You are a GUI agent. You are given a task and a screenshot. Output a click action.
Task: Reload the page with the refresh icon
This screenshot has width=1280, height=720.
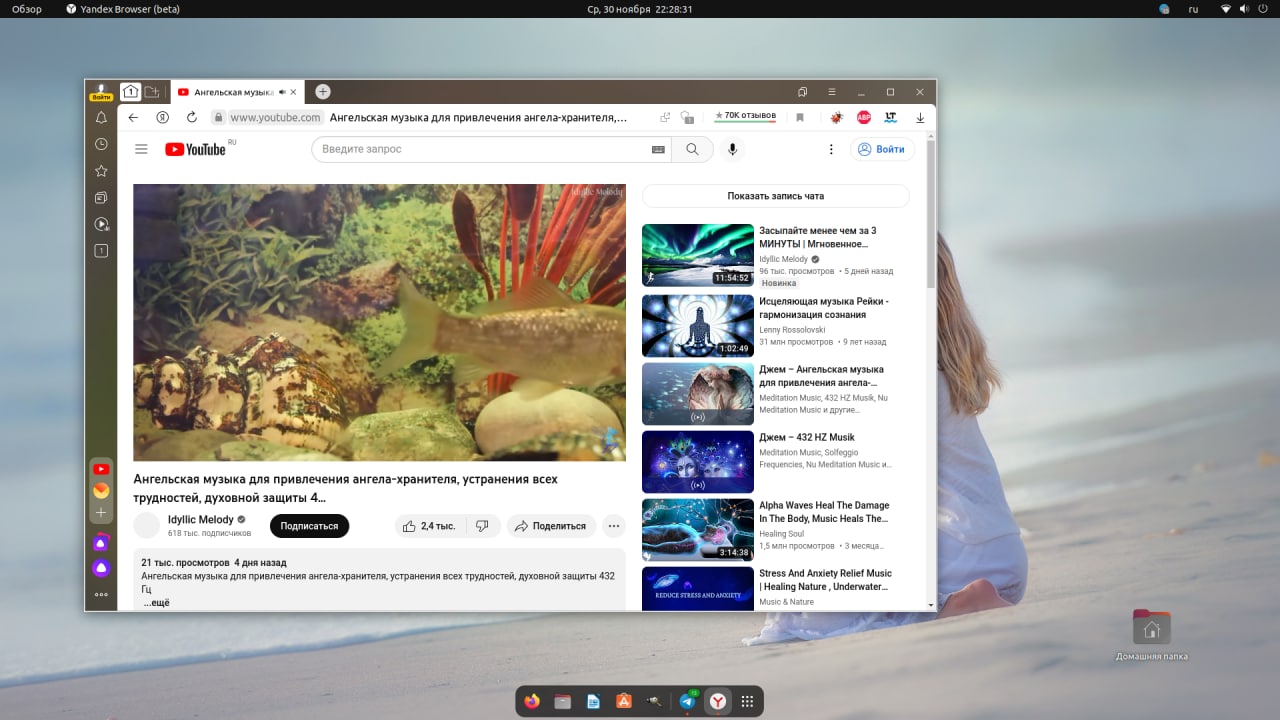click(192, 117)
